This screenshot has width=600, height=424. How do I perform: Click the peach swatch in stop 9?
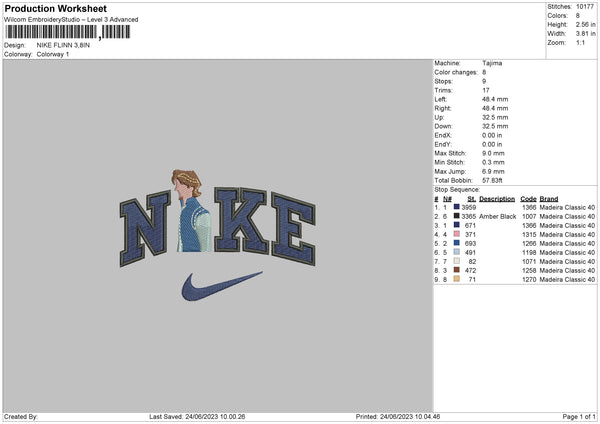pyautogui.click(x=456, y=279)
